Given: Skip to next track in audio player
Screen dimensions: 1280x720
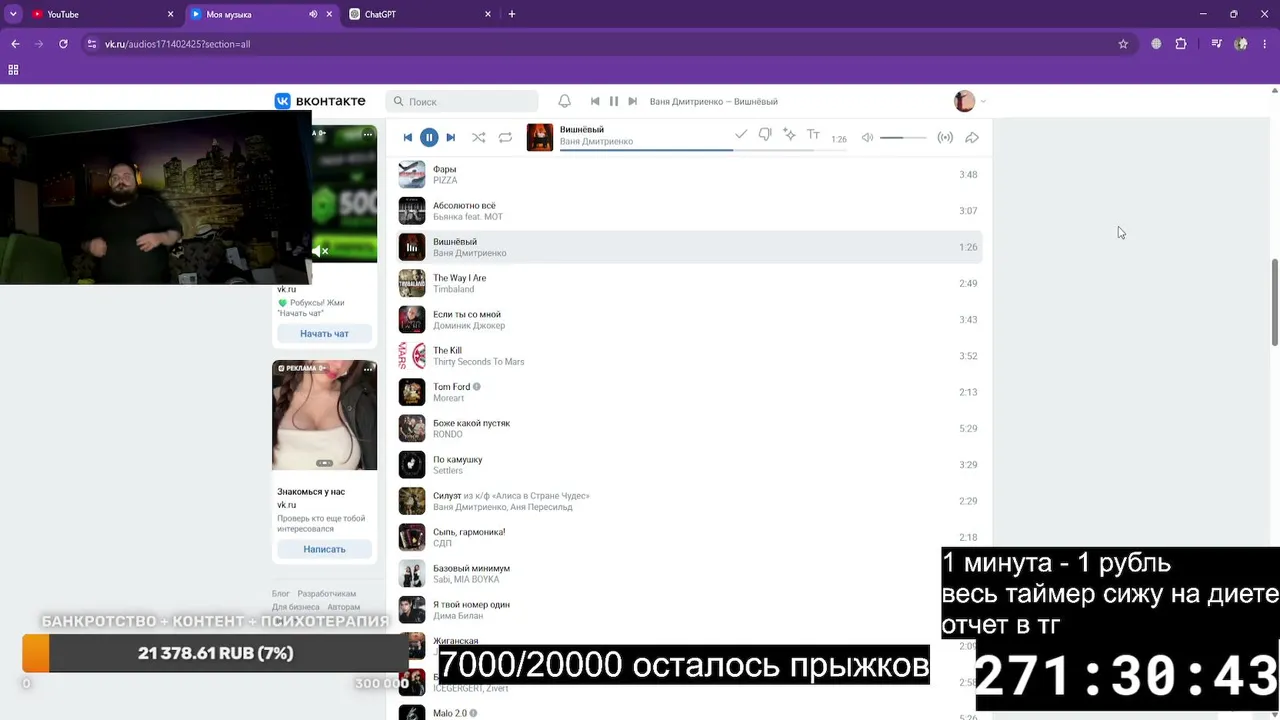Looking at the screenshot, I should 451,137.
